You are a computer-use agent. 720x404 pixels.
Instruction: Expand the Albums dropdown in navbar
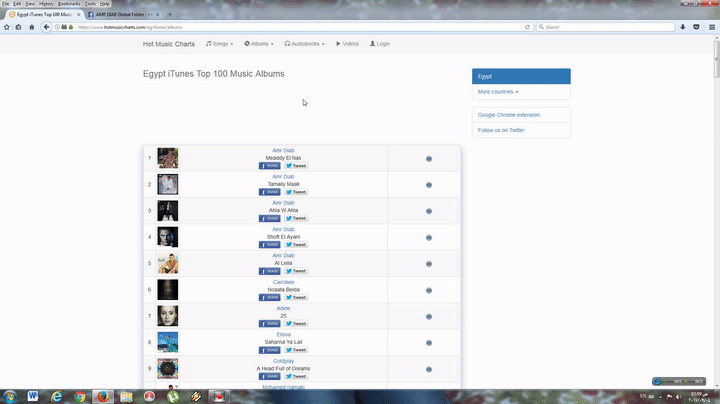[259, 44]
